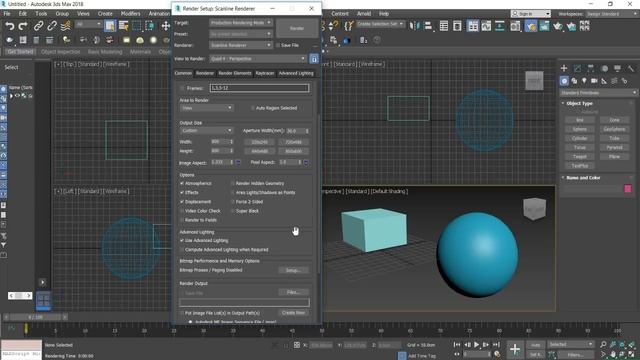Select the Helpers category icon
The image size is (640, 360).
604,81
